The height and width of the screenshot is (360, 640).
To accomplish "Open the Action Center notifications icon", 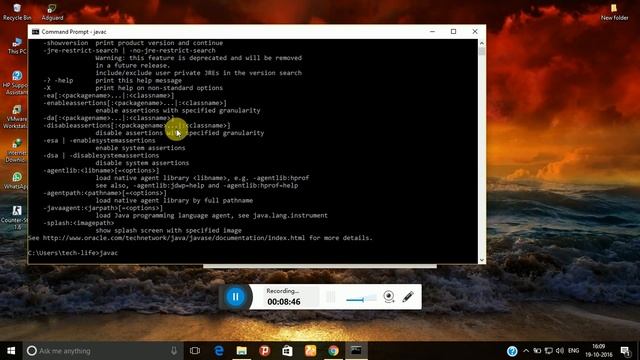I will point(625,351).
